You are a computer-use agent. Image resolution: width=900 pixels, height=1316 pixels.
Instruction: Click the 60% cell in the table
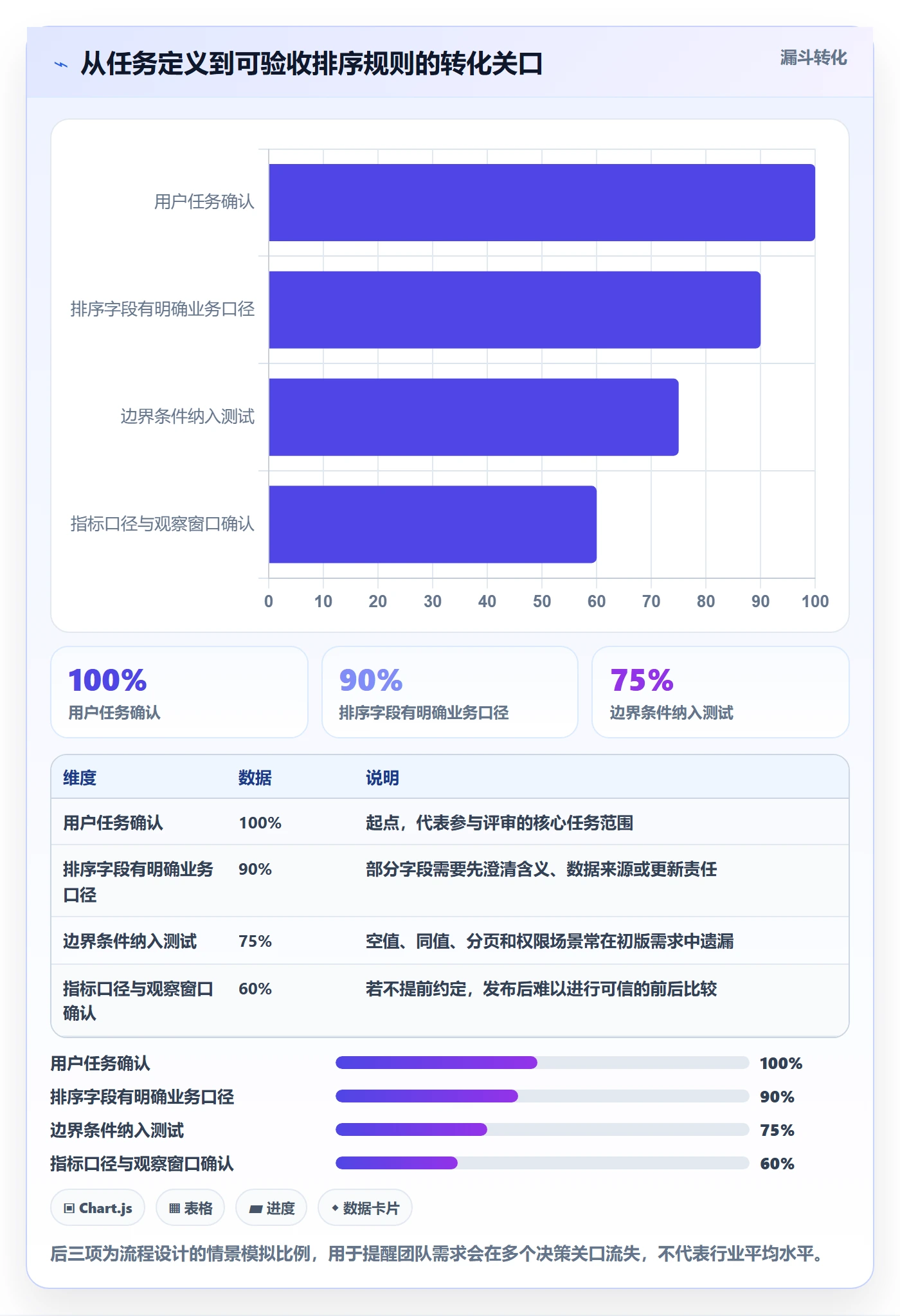tap(255, 989)
